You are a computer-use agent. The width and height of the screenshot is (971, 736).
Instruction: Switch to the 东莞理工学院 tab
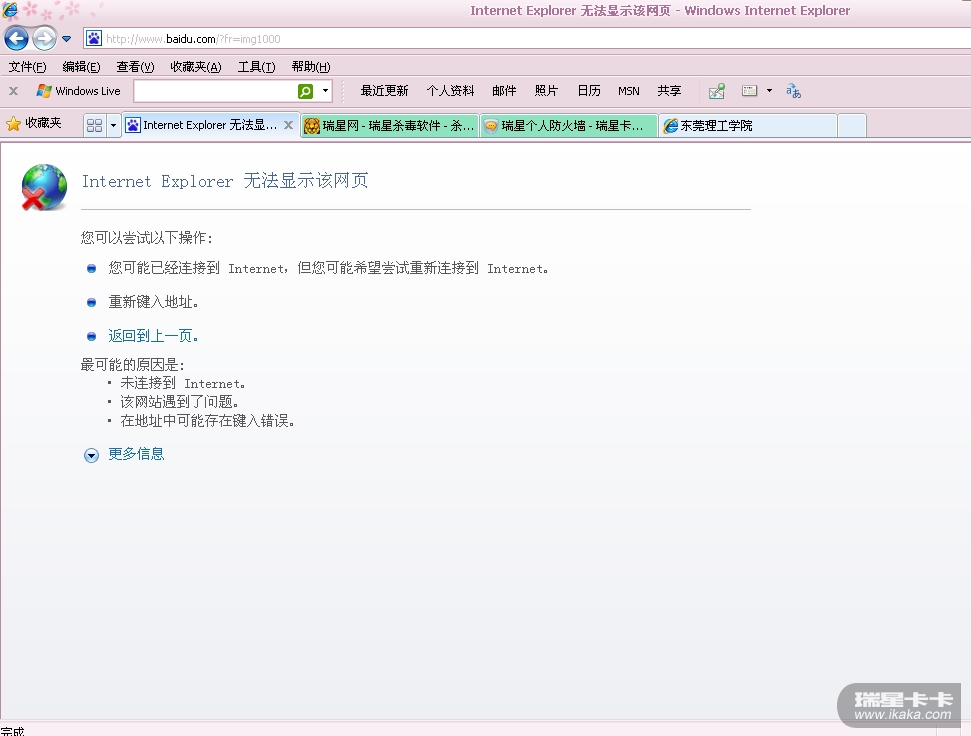748,126
